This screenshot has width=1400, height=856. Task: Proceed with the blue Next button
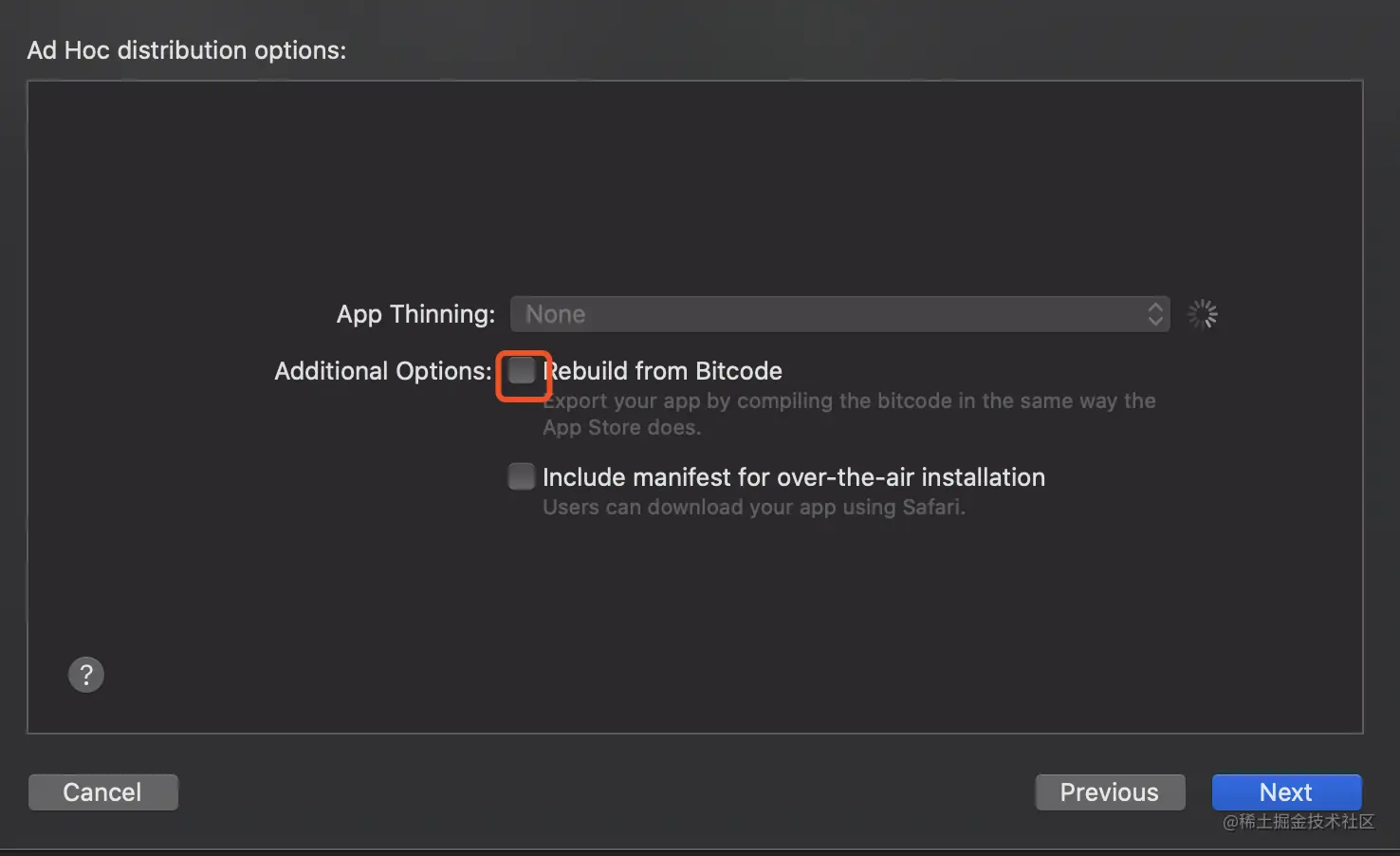1286,792
